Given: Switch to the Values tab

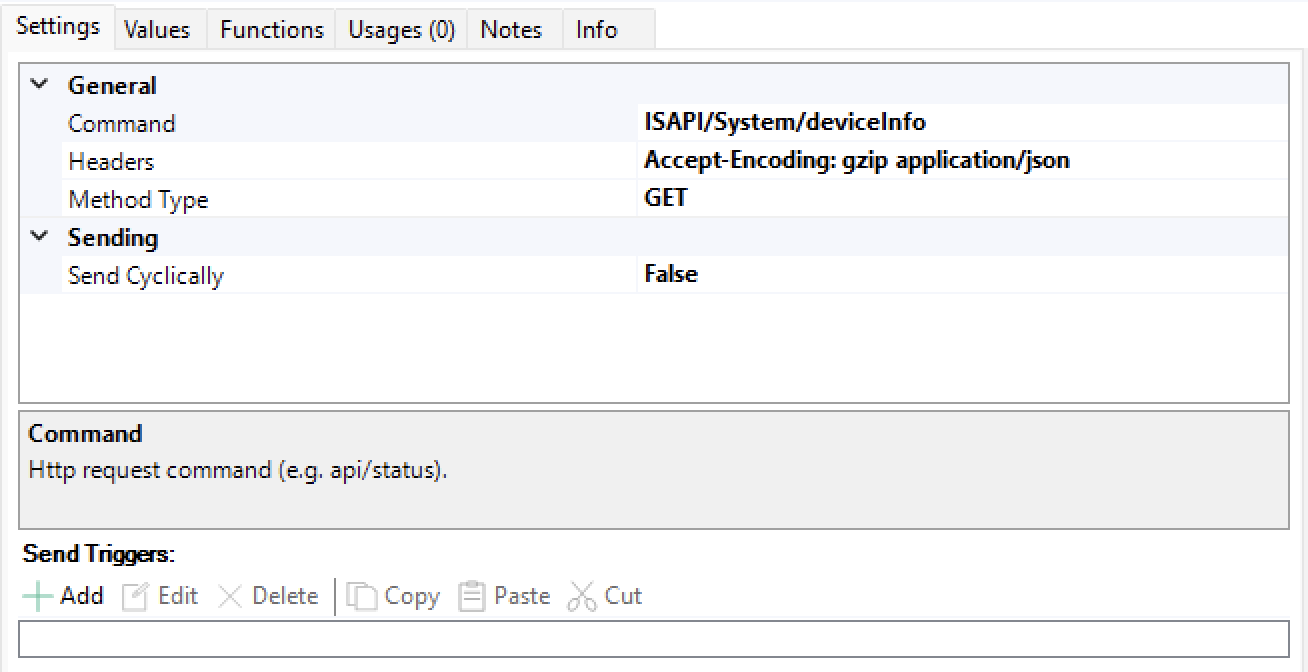Looking at the screenshot, I should pyautogui.click(x=157, y=30).
